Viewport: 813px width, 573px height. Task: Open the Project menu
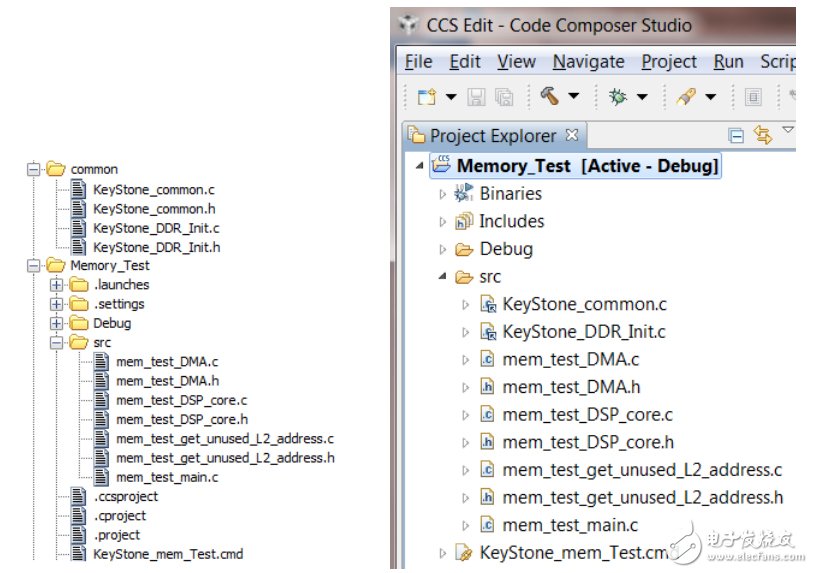(669, 62)
